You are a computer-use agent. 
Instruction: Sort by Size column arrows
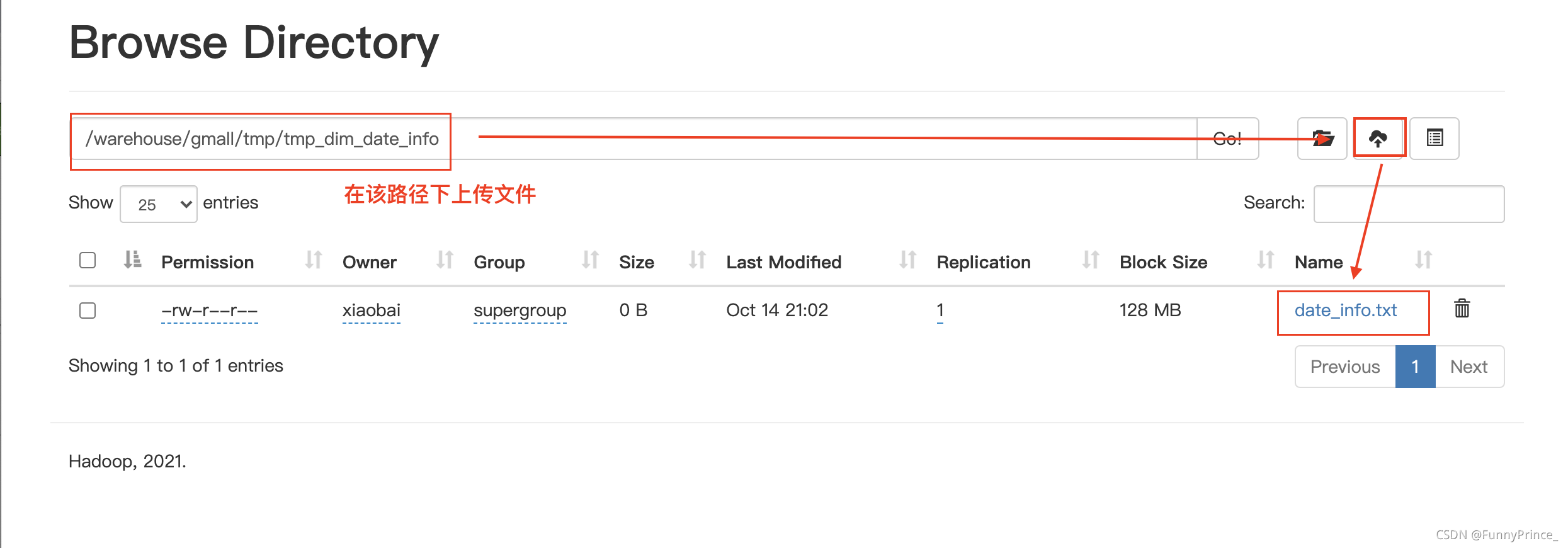(697, 260)
